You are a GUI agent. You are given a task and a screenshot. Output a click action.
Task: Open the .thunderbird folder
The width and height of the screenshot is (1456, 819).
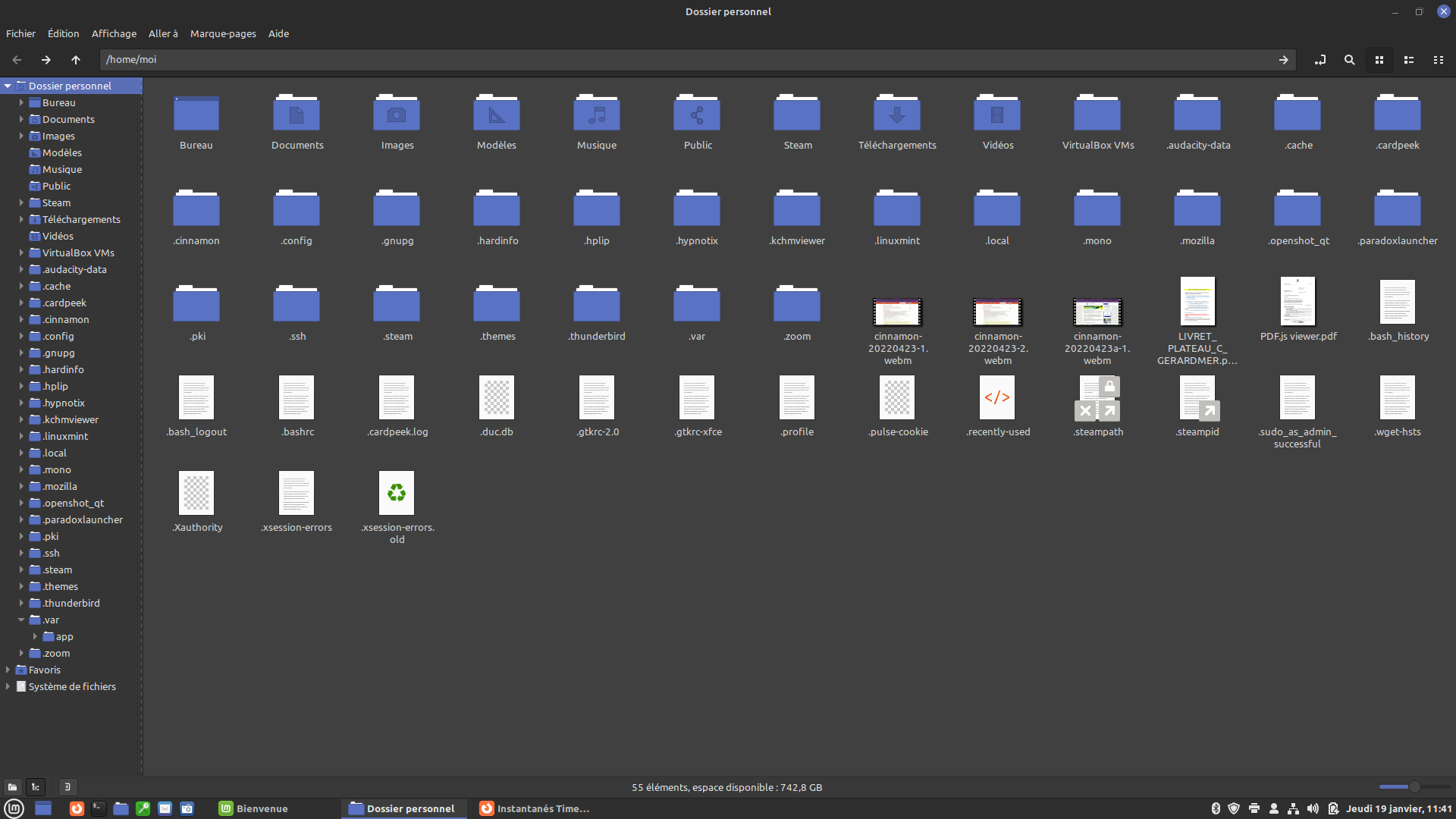596,310
